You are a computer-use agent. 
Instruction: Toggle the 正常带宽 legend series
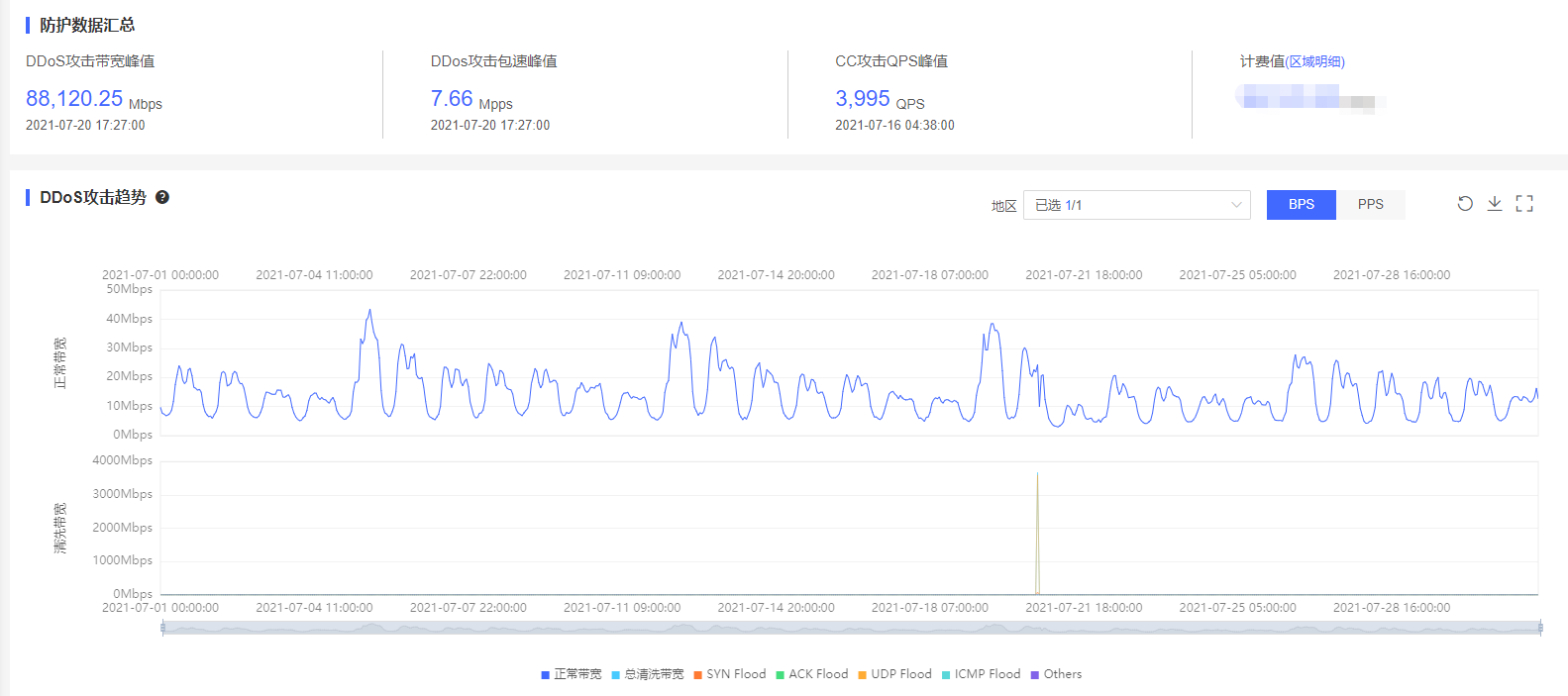point(572,674)
